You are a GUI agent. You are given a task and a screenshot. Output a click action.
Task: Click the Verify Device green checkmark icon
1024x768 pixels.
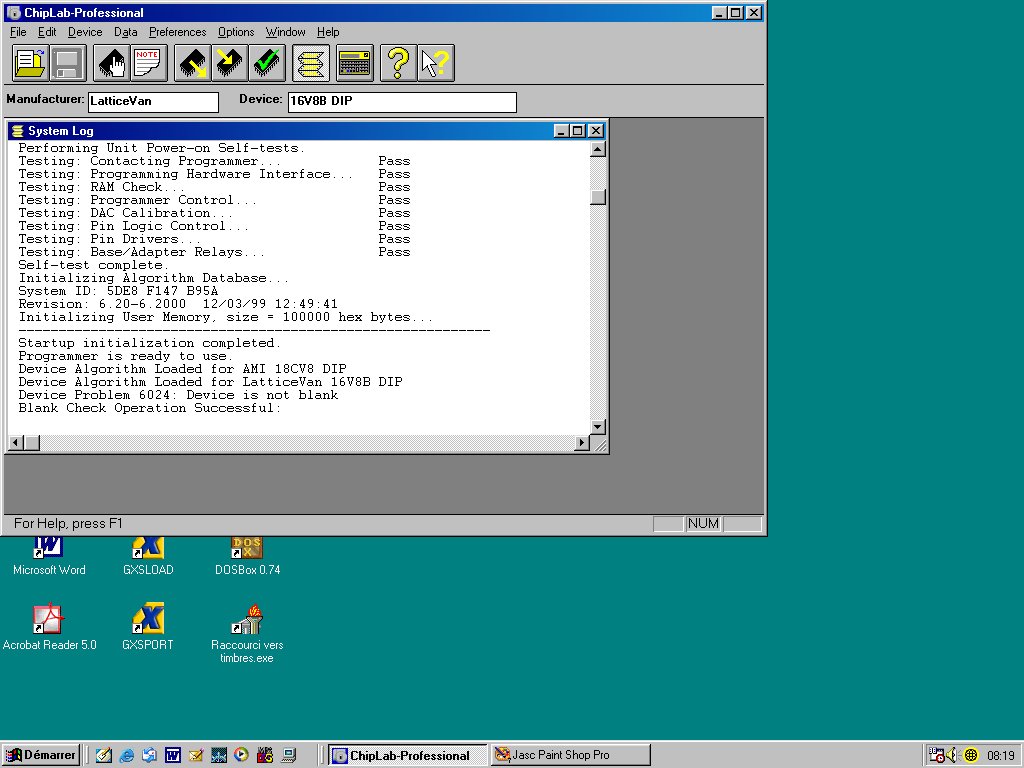pos(267,63)
